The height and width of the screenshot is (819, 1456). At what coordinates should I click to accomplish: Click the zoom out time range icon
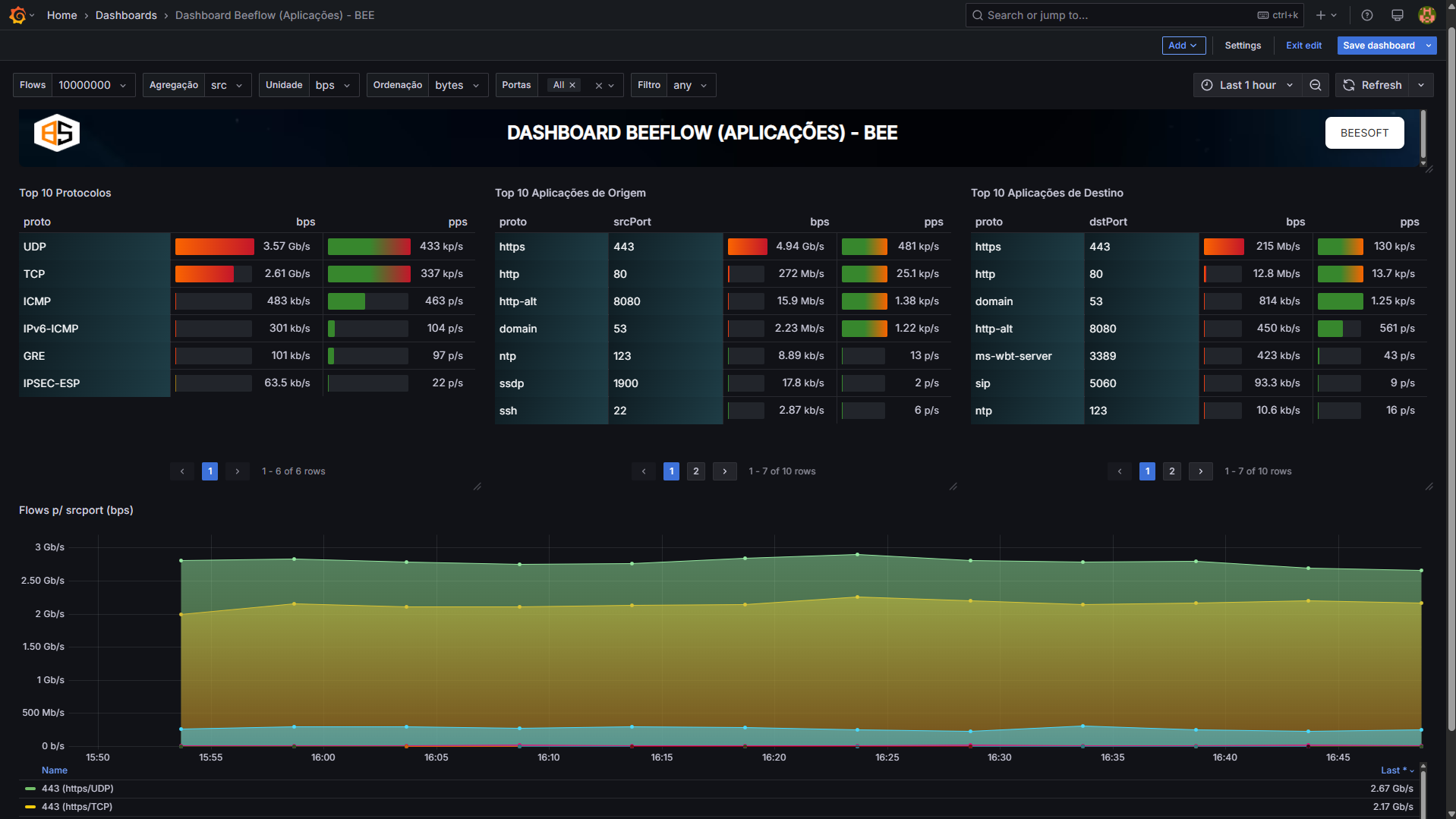(x=1316, y=85)
